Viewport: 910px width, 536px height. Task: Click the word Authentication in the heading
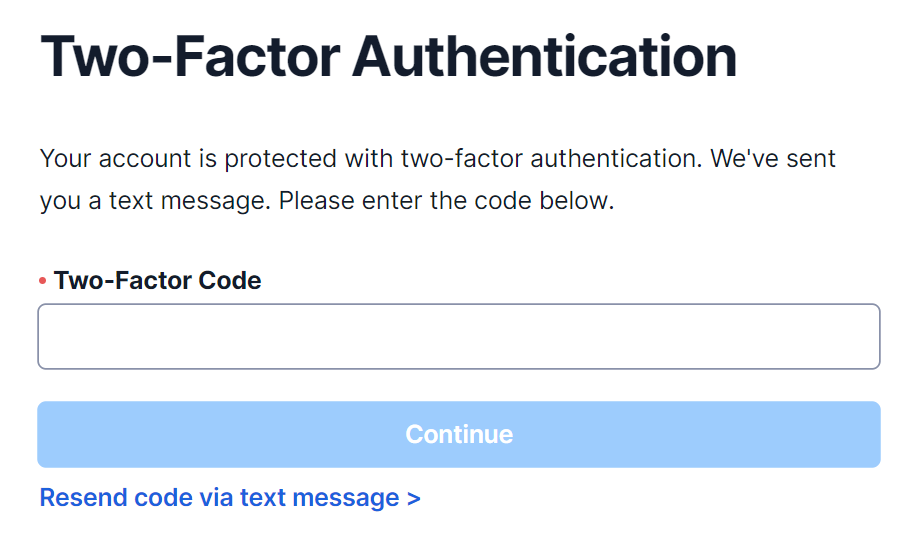click(544, 57)
